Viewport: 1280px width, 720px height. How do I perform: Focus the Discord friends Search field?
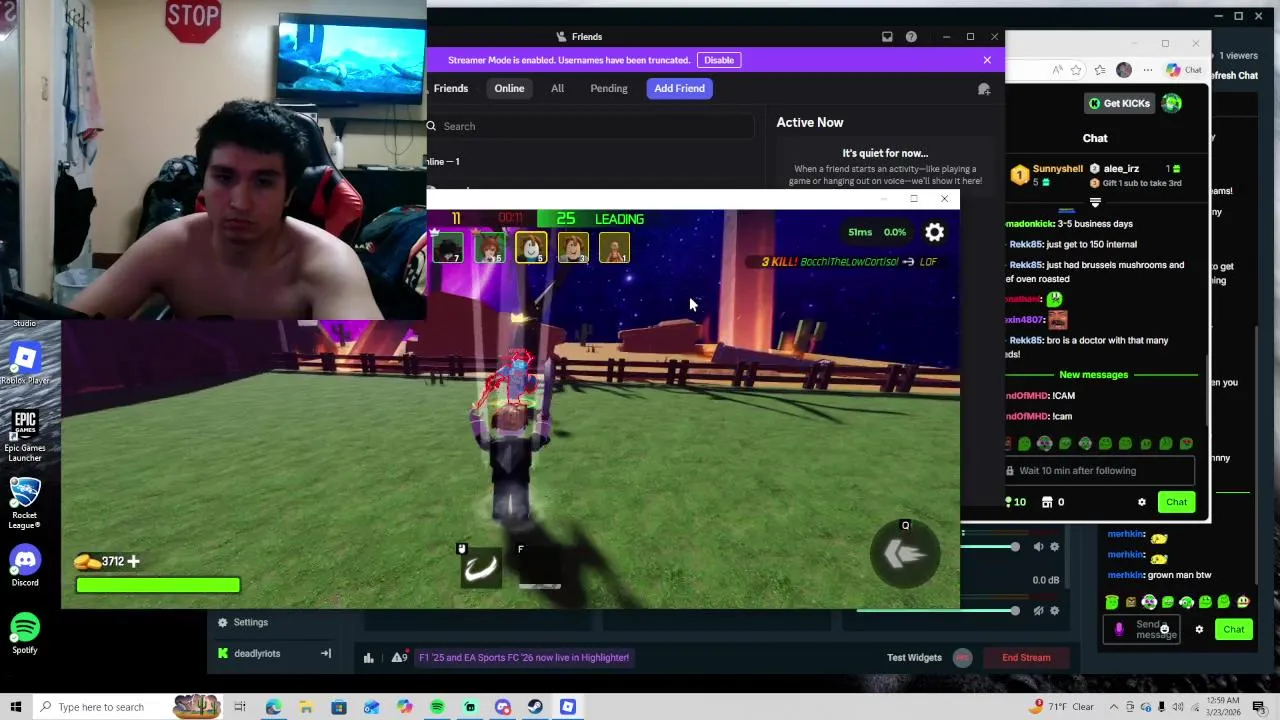coord(590,126)
